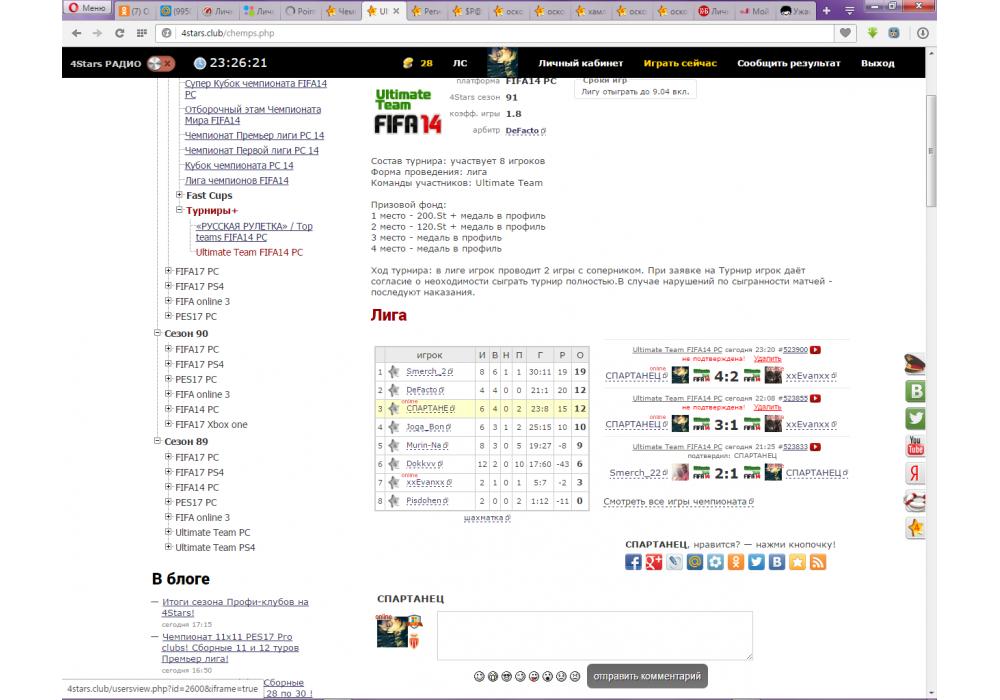Expand FIFA14 PC under Сезон 90

pyautogui.click(x=168, y=409)
